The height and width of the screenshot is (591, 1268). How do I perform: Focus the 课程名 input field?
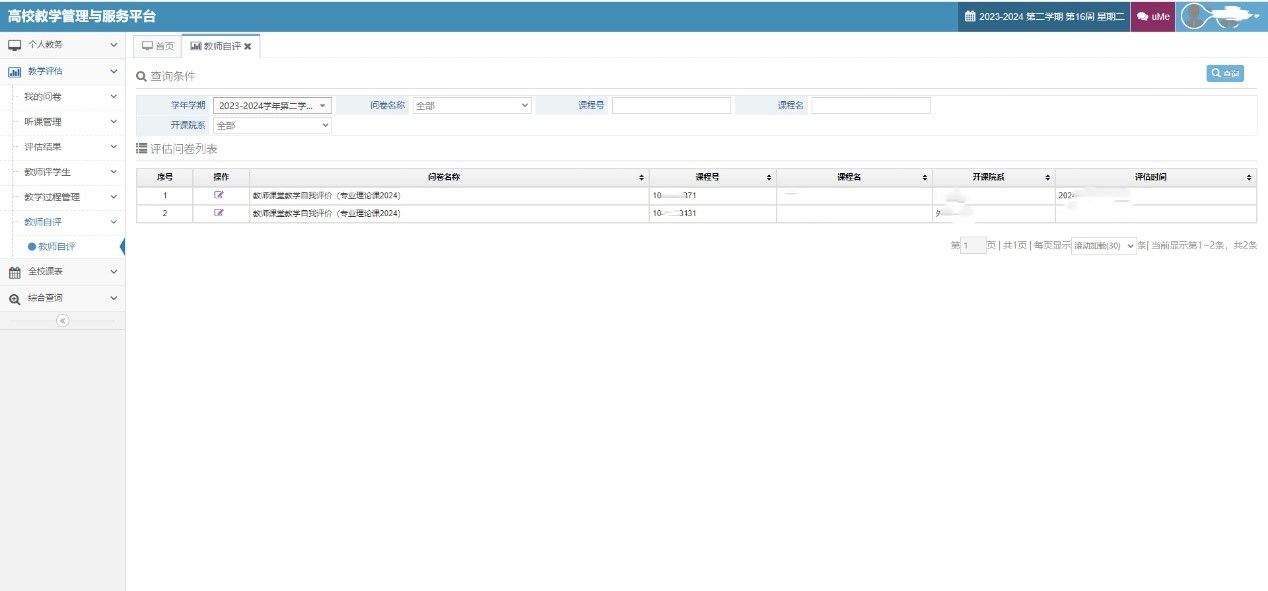(x=871, y=105)
